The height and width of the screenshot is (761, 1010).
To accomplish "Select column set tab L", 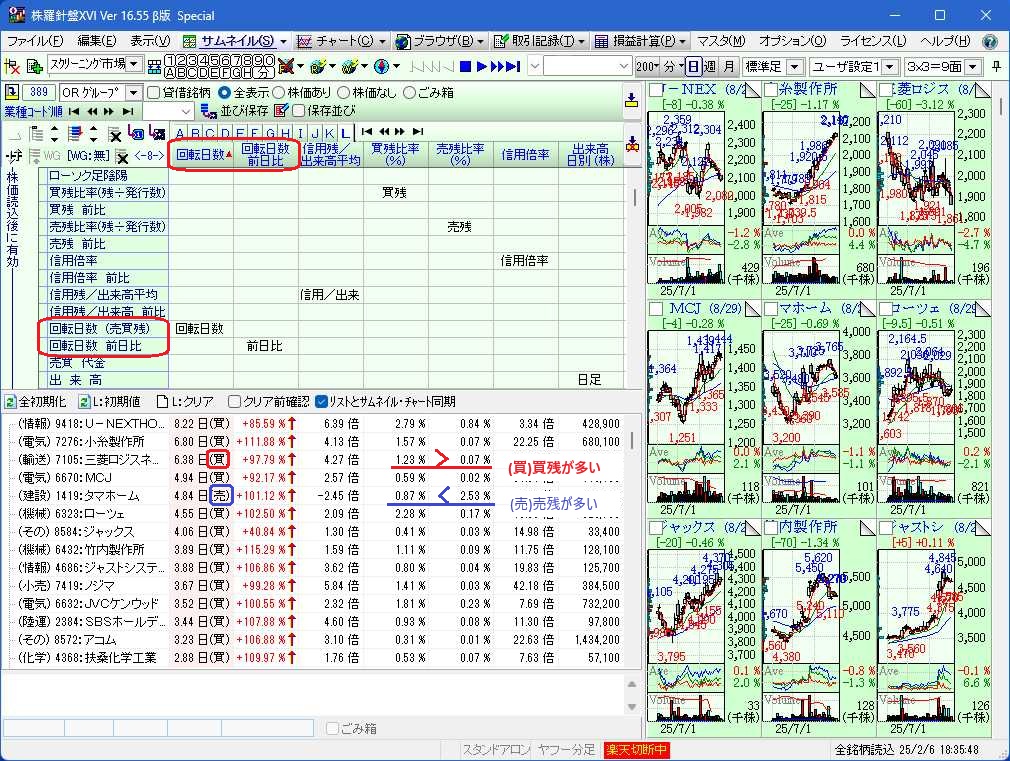I will 345,133.
